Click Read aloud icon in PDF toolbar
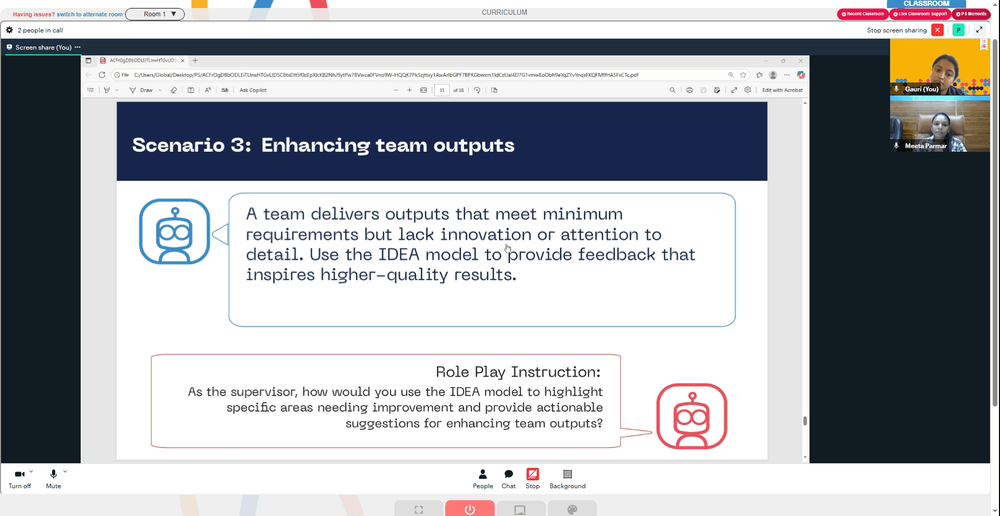This screenshot has width=1000, height=516. point(207,90)
